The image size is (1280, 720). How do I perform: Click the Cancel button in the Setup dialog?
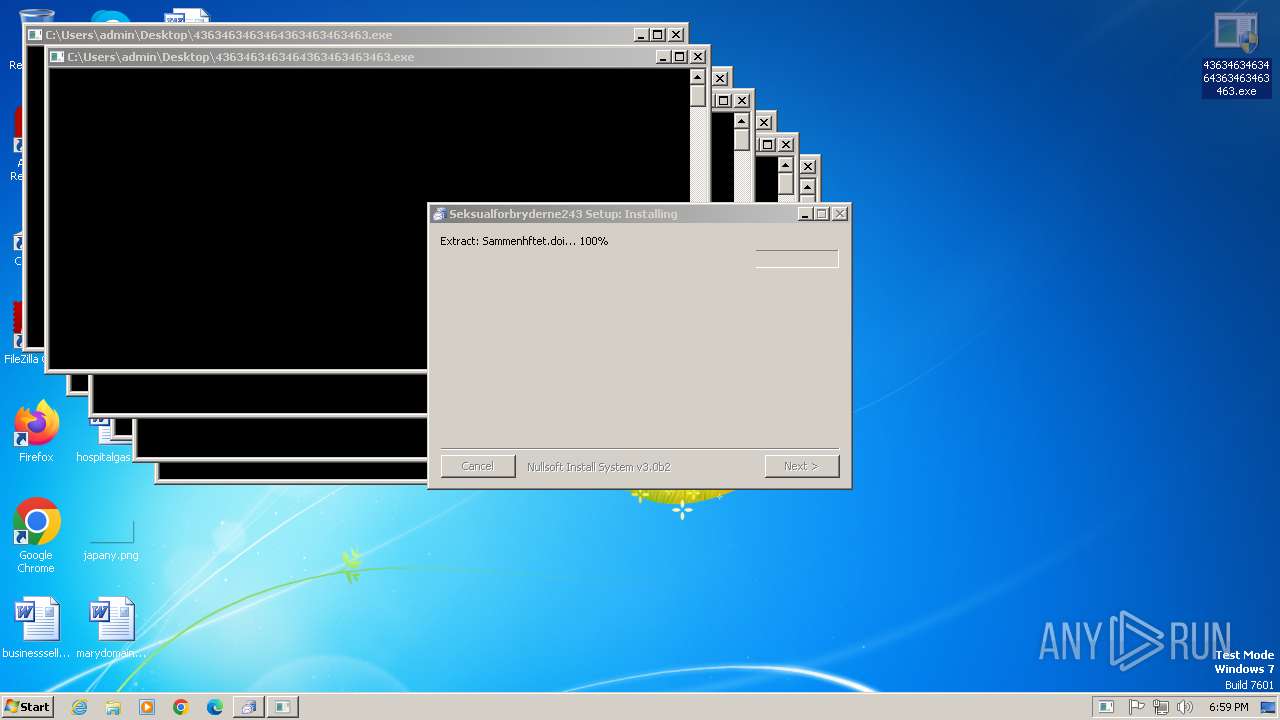coord(478,466)
